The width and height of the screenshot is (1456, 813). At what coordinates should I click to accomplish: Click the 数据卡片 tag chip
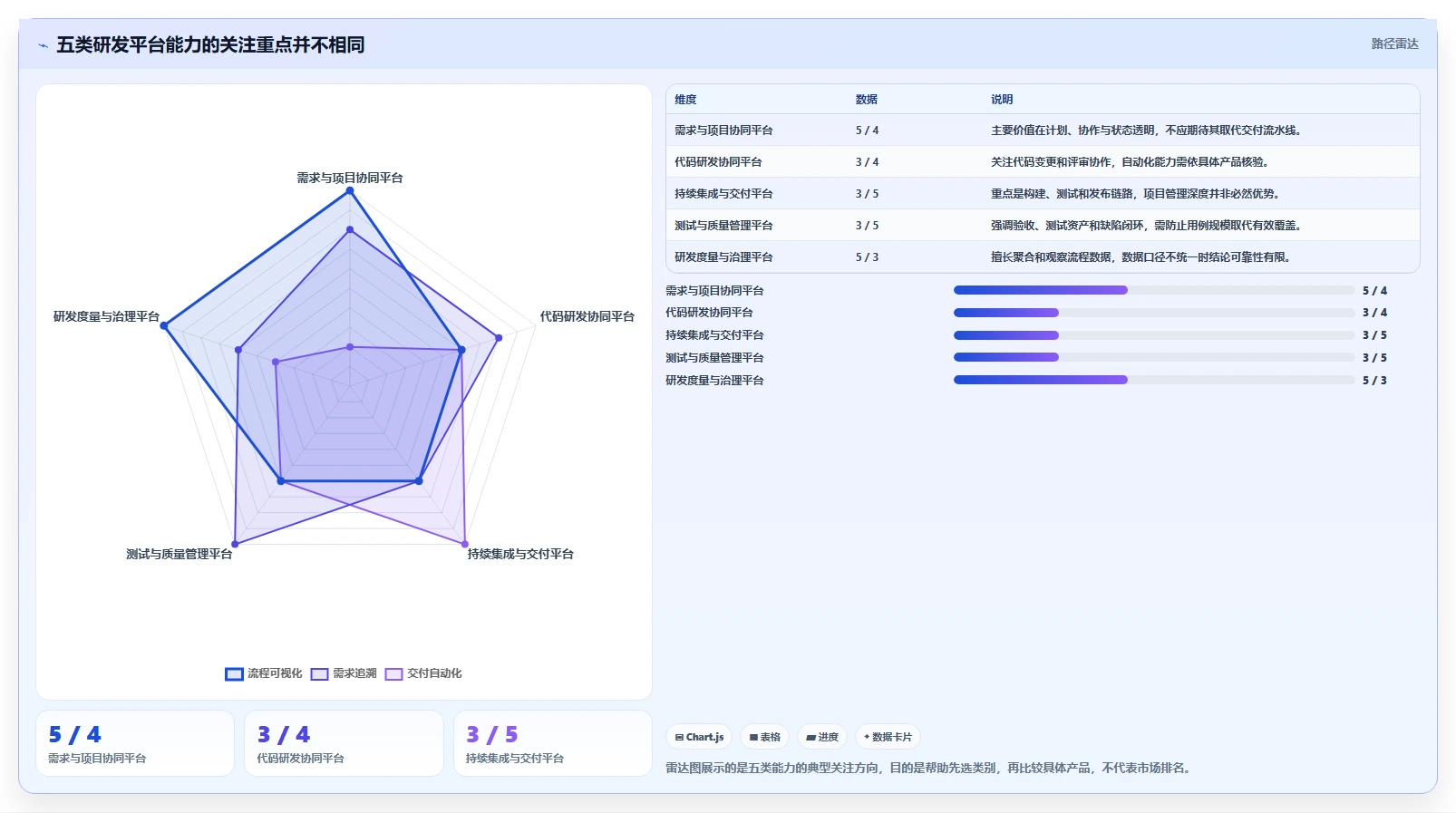pyautogui.click(x=888, y=737)
